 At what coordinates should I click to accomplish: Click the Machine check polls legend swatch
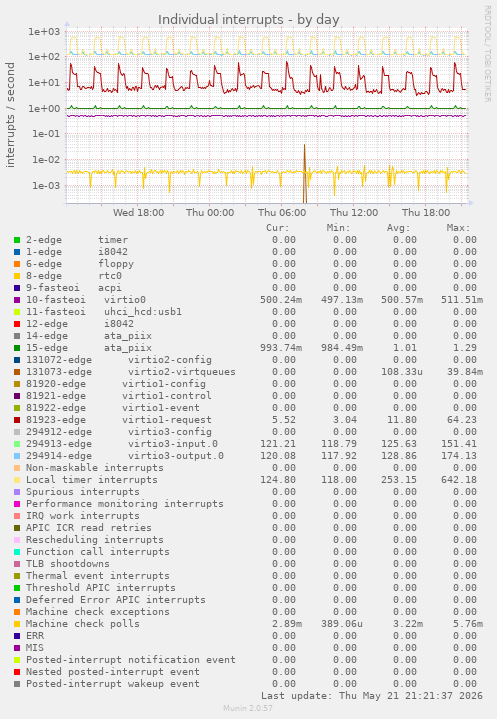(x=17, y=624)
